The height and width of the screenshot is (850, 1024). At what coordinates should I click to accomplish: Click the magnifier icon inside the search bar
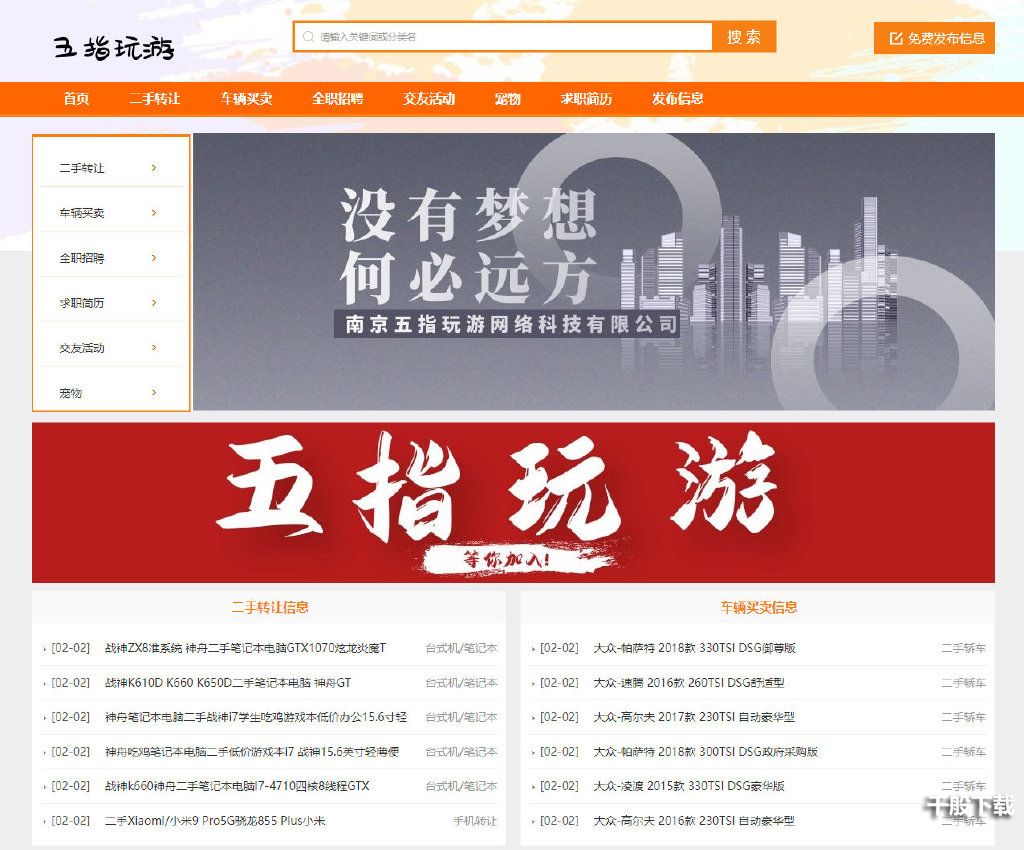(307, 36)
